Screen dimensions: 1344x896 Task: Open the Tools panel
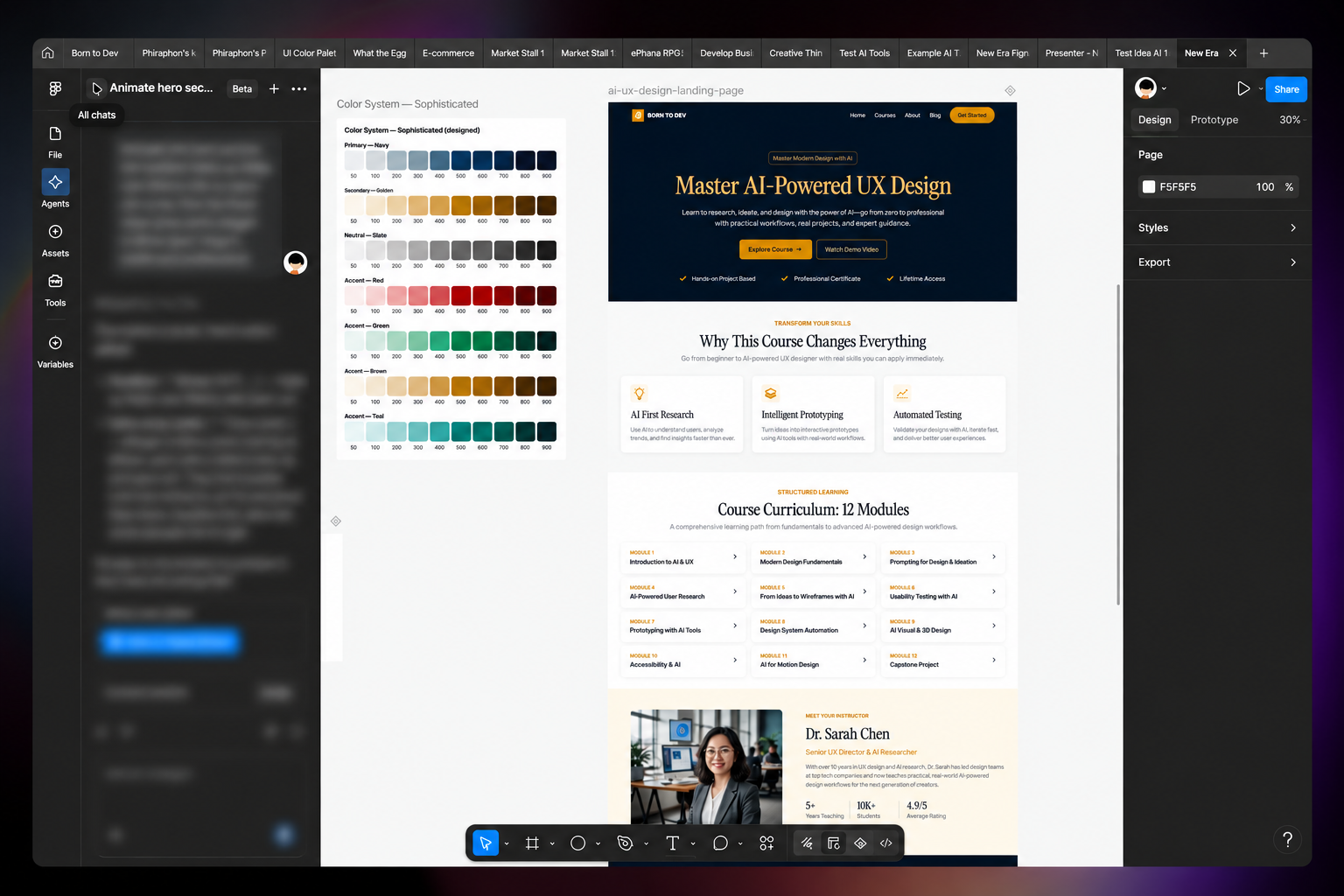[x=55, y=290]
